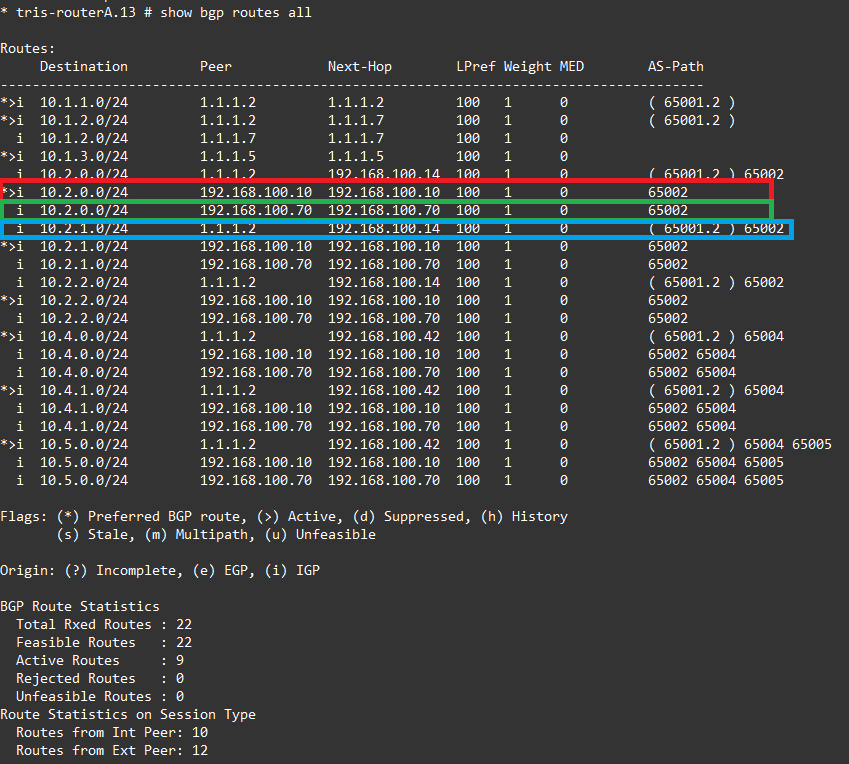849x764 pixels.
Task: Select the blue-outlined 10.2.1.0/24 route row
Action: coord(396,229)
